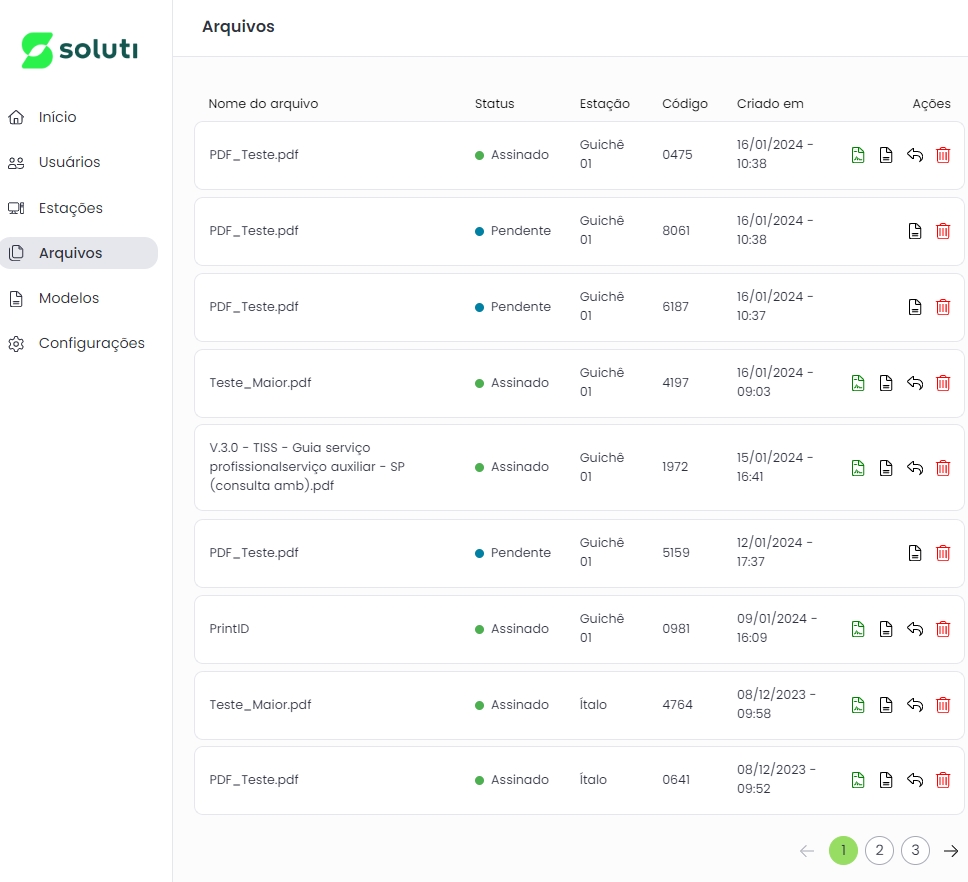Delete the file with code 5159

tap(942, 553)
